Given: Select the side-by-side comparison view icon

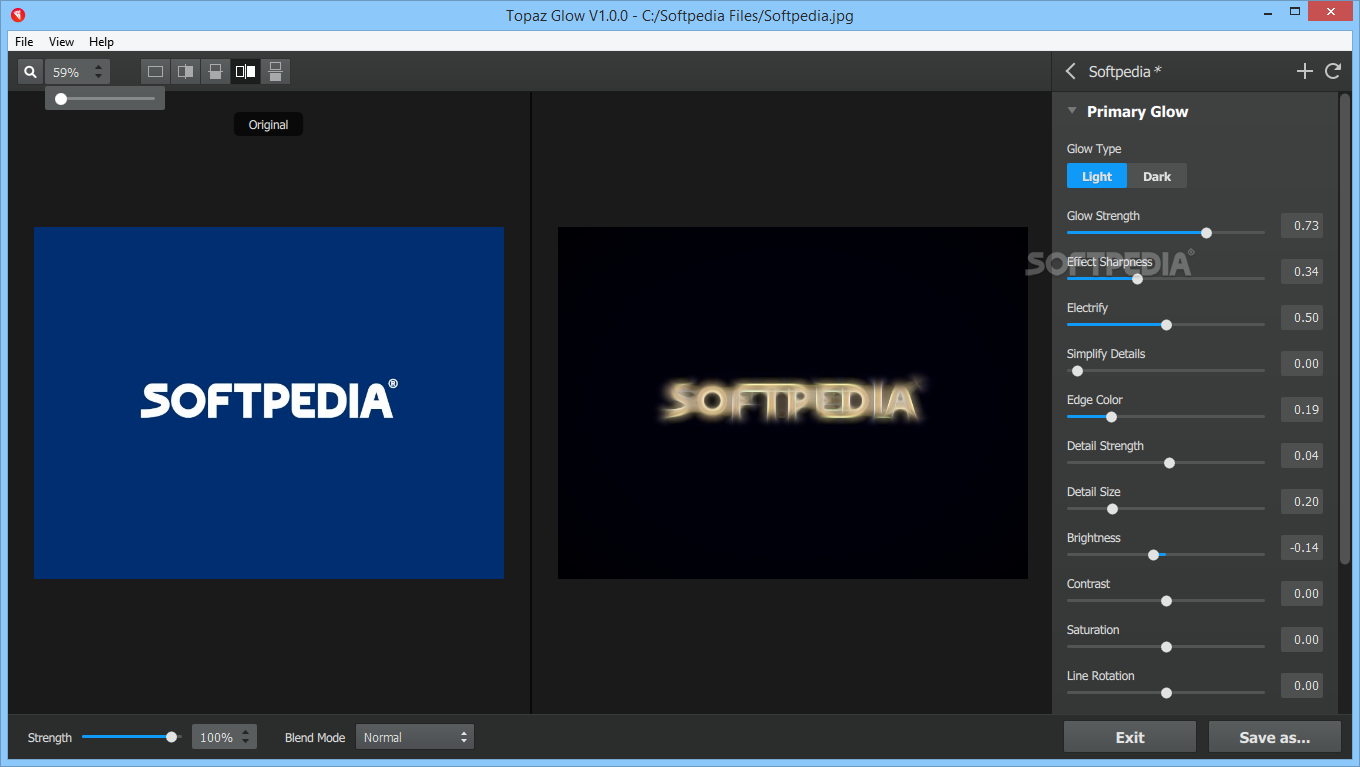Looking at the screenshot, I should [x=245, y=72].
